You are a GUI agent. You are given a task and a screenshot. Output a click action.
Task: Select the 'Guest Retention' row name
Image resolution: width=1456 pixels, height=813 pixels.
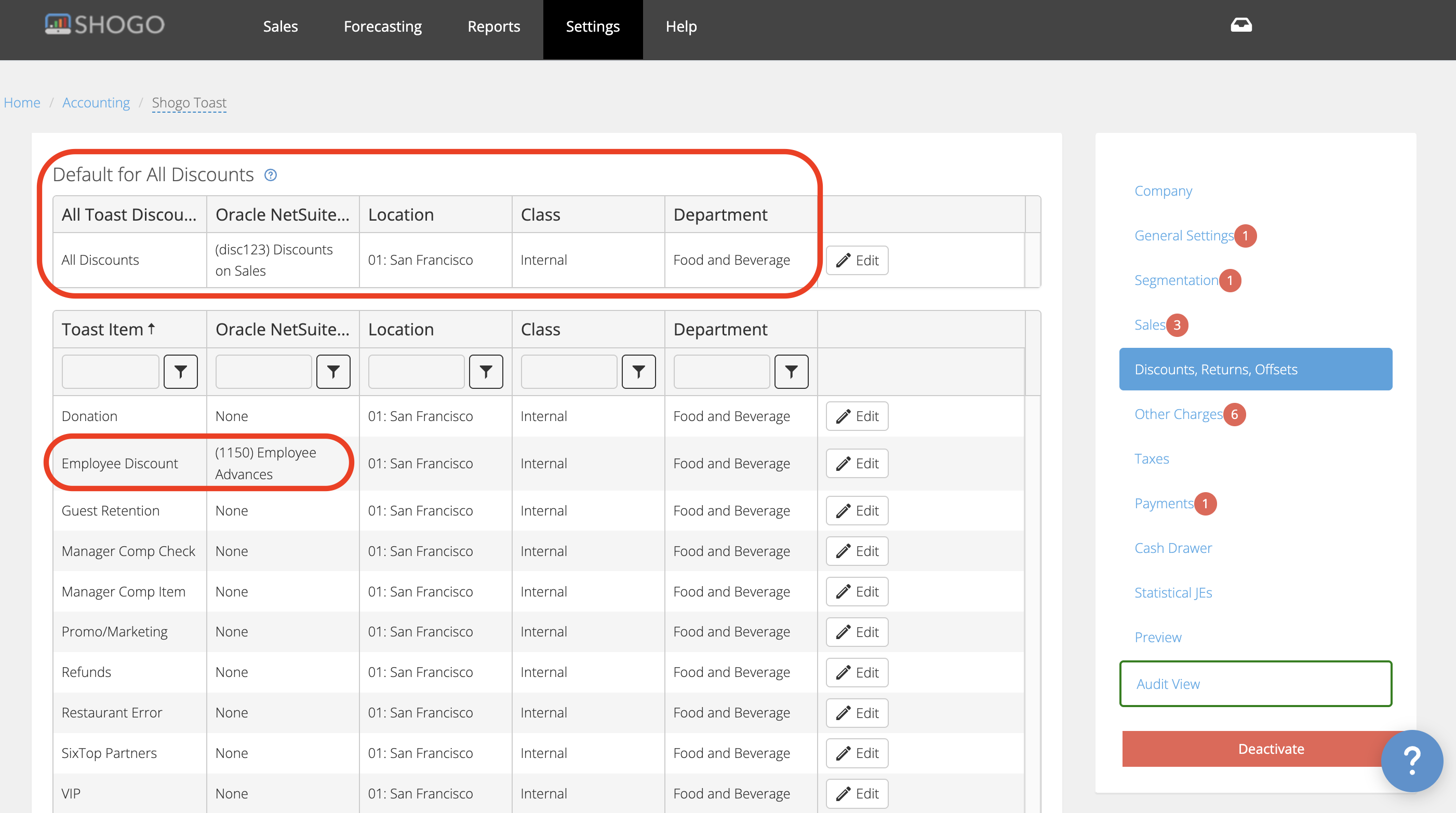coord(110,511)
